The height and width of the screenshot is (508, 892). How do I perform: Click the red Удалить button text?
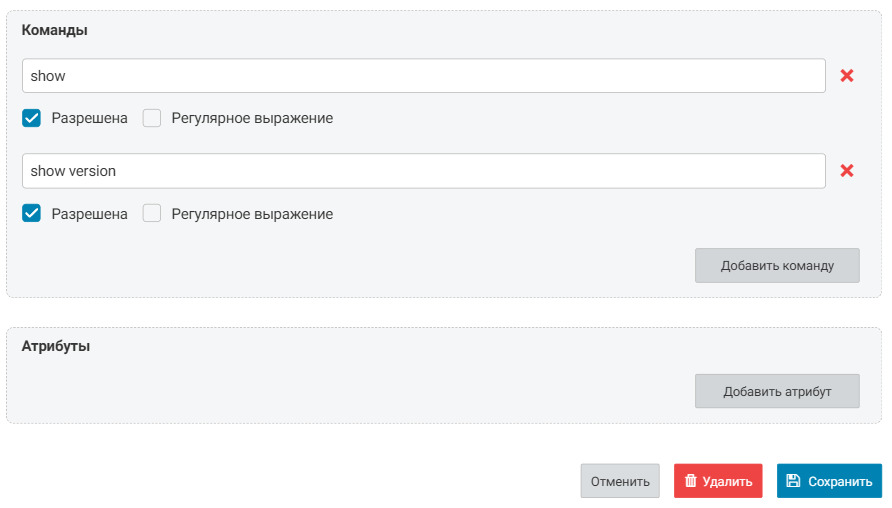727,481
